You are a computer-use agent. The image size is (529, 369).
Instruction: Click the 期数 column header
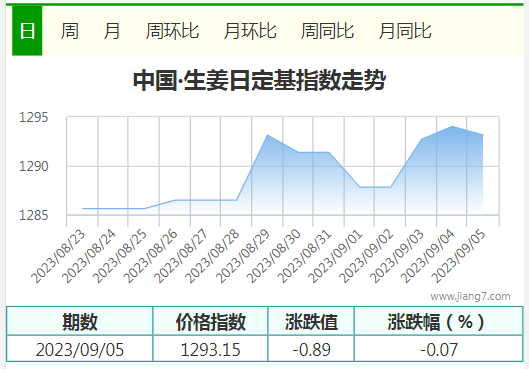[x=80, y=321]
